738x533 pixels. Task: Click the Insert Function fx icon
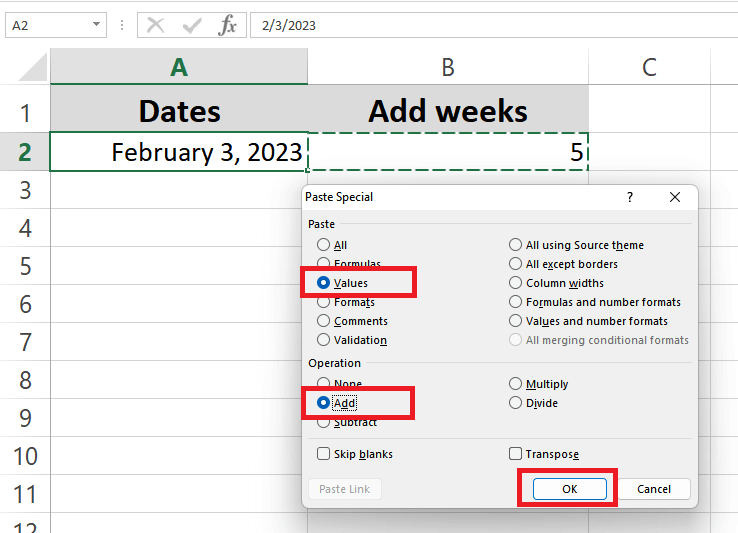pyautogui.click(x=228, y=25)
